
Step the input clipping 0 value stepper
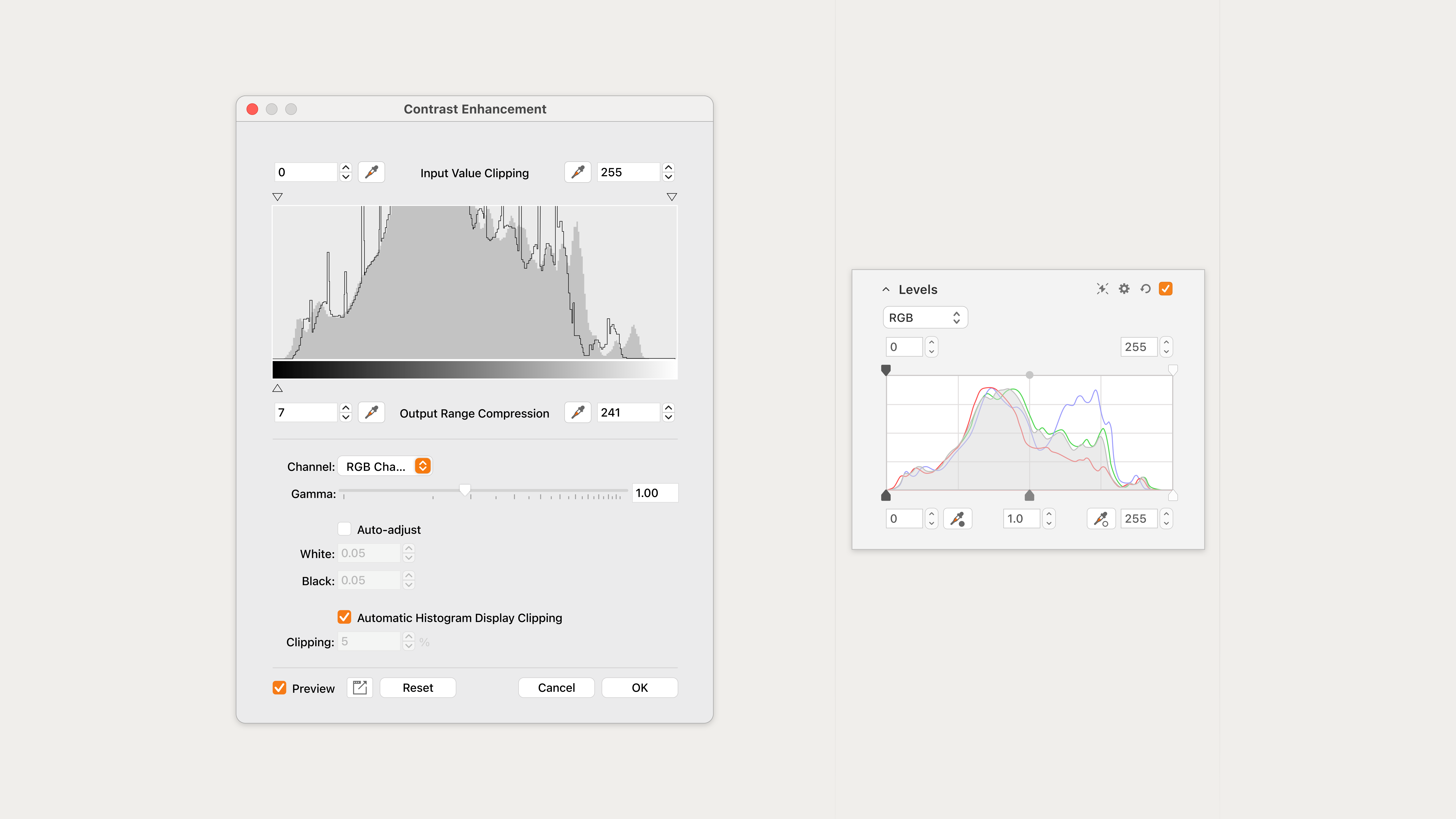346,172
